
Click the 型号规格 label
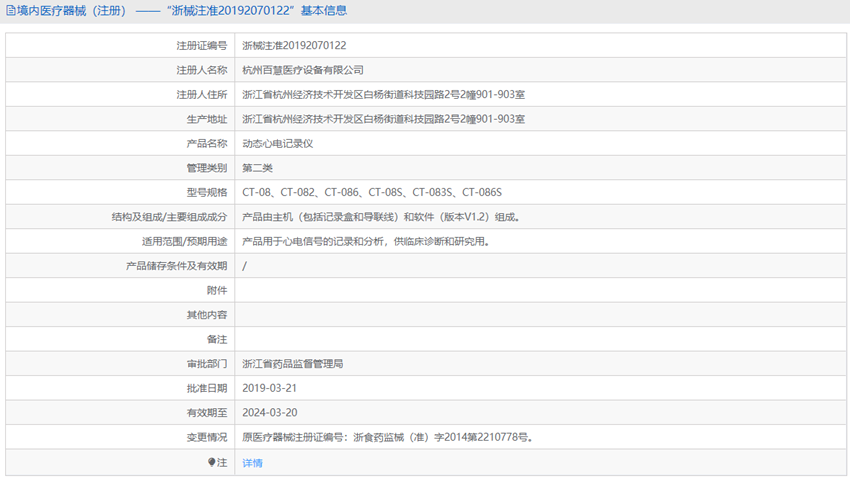click(207, 192)
